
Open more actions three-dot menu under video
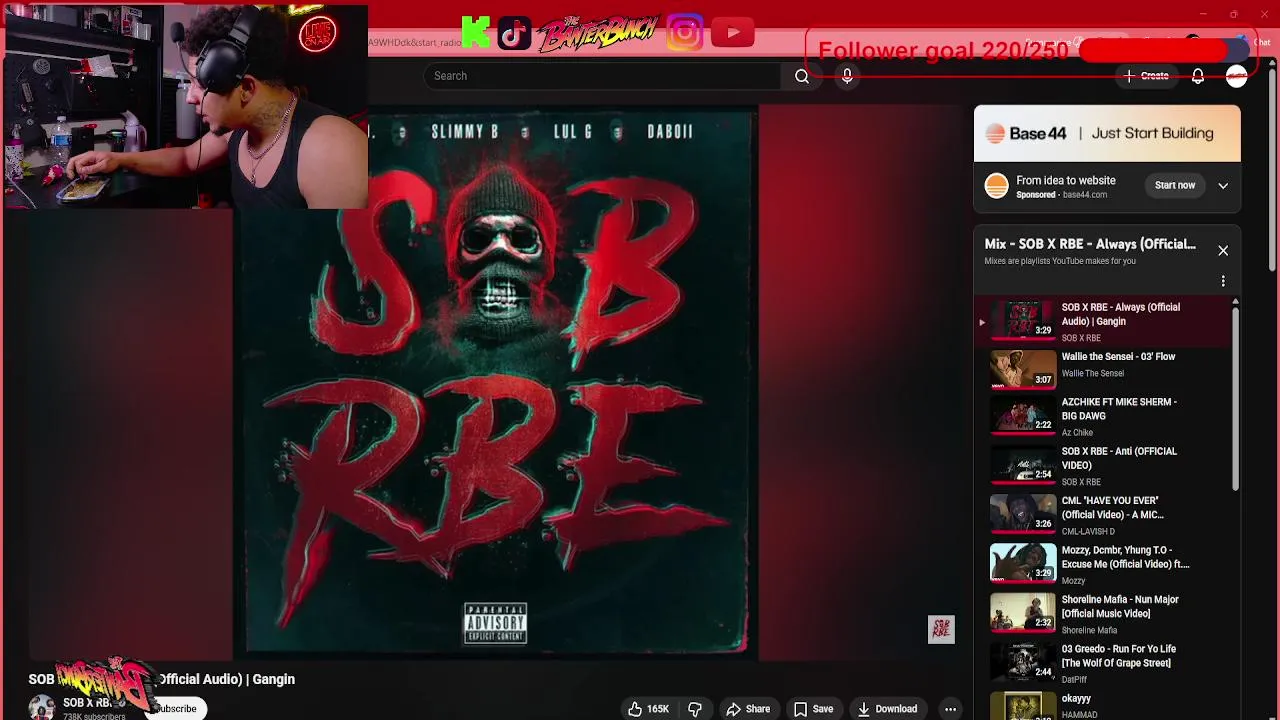pyautogui.click(x=950, y=709)
